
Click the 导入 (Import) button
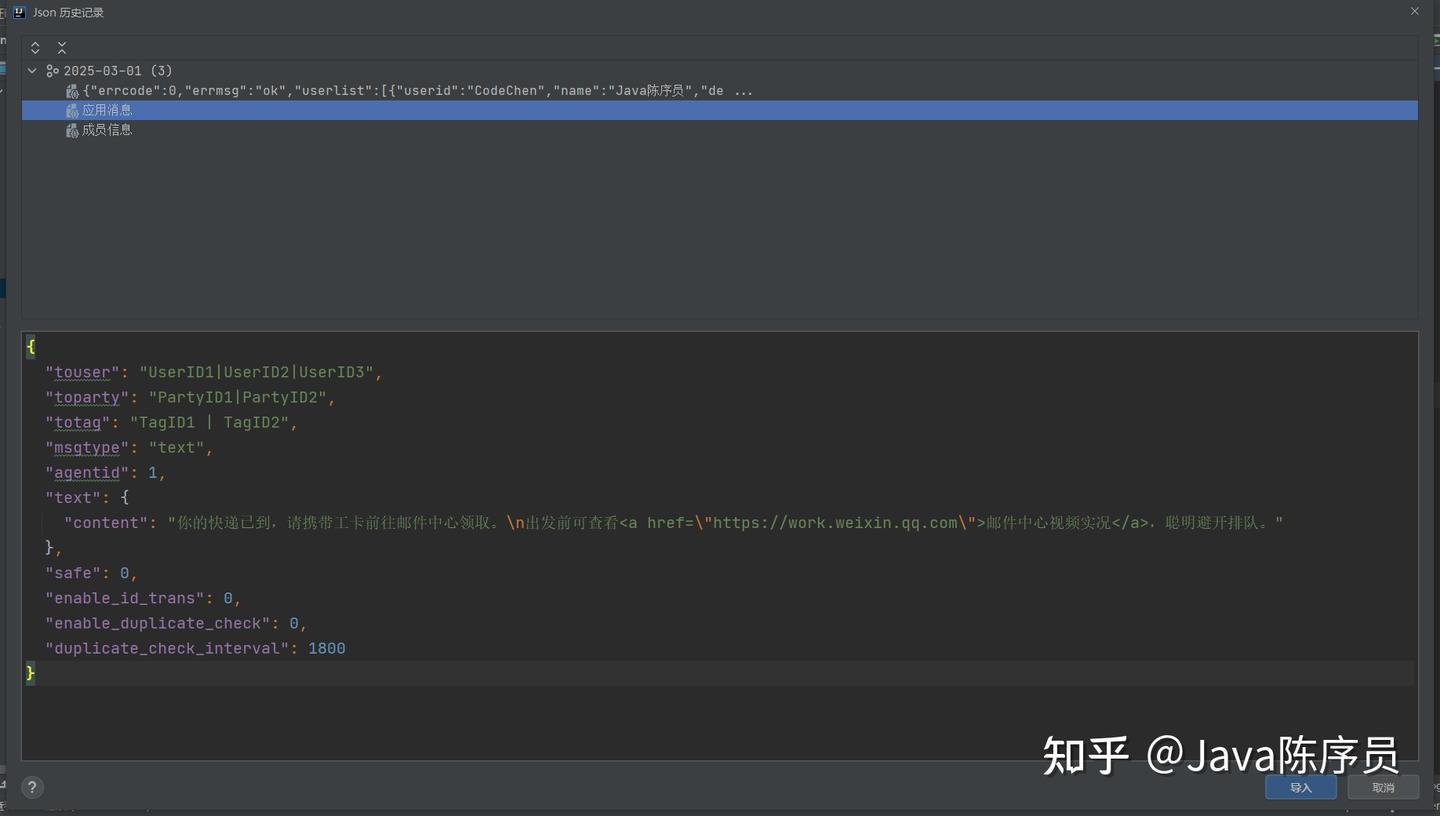[x=1300, y=787]
